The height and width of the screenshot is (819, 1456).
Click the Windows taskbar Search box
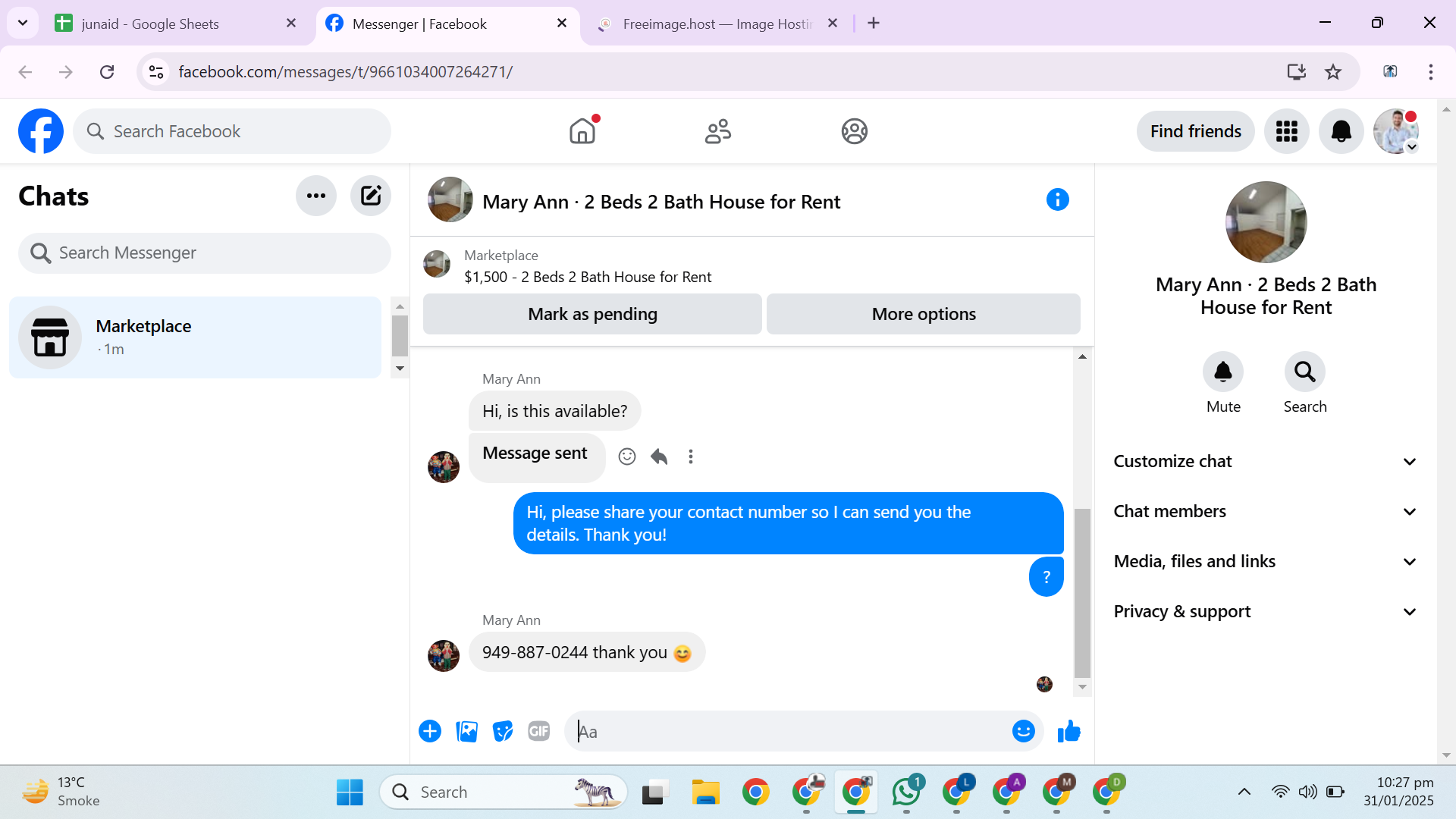coord(504,792)
